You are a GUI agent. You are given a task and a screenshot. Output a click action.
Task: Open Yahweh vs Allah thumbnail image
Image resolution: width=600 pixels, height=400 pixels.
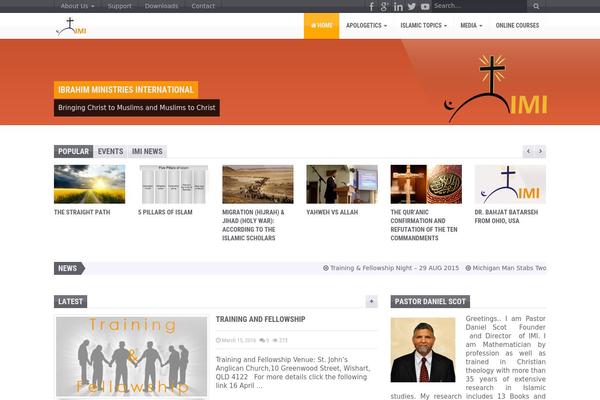(342, 184)
